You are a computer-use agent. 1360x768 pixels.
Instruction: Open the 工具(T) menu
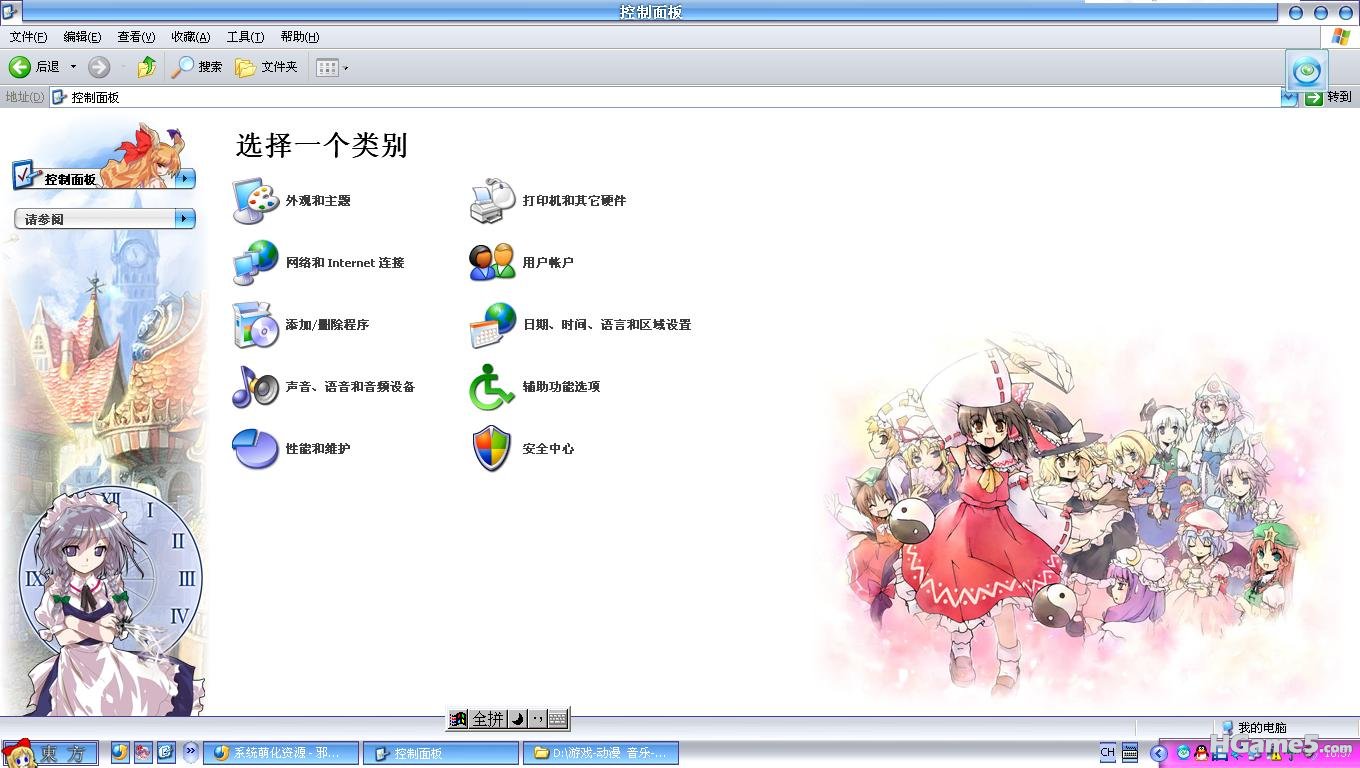tap(245, 37)
